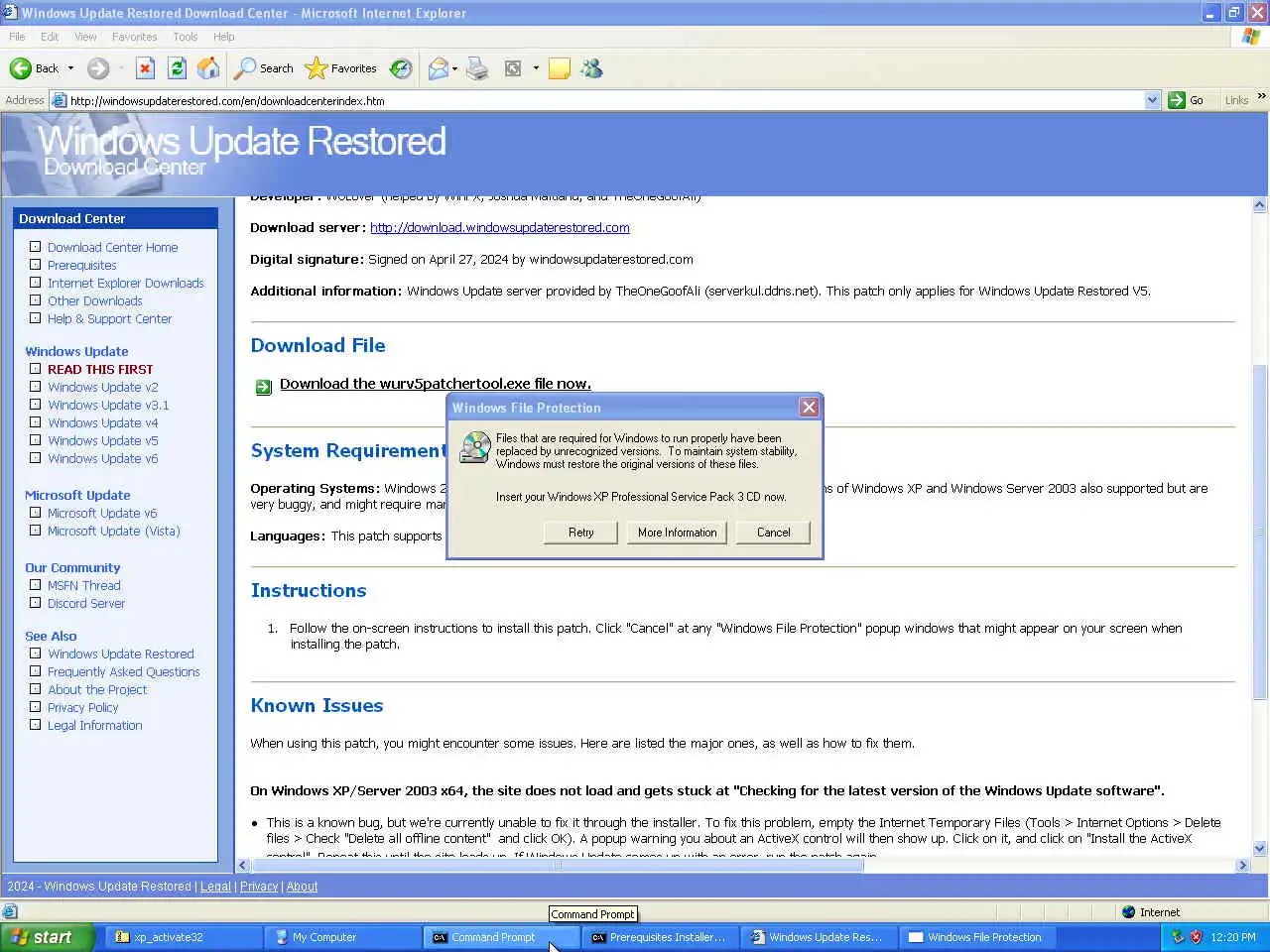Close the Windows File Protection popup
This screenshot has width=1270, height=952.
pyautogui.click(x=809, y=408)
